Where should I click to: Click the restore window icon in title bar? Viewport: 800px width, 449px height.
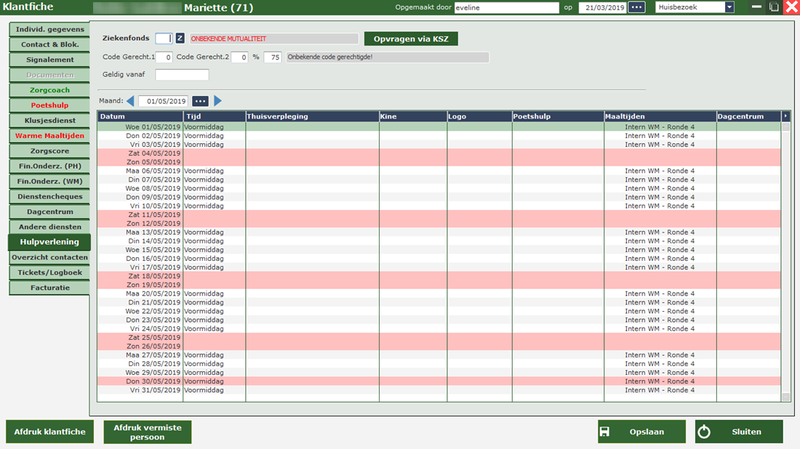(x=775, y=7)
